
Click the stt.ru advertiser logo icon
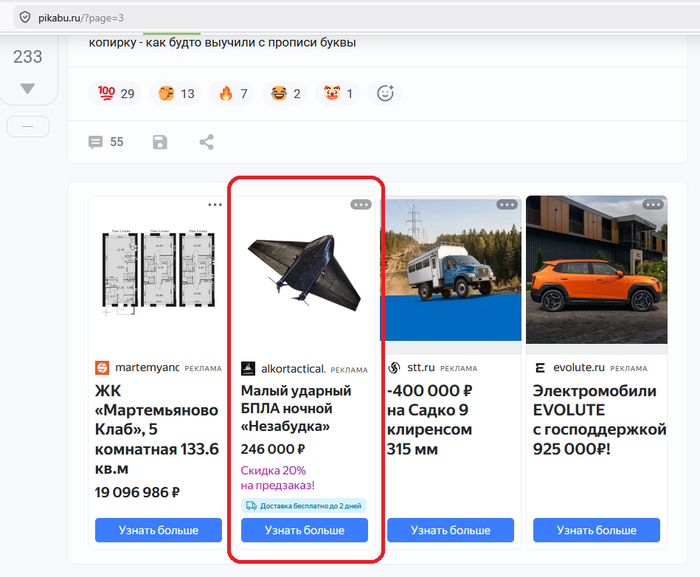tap(394, 368)
